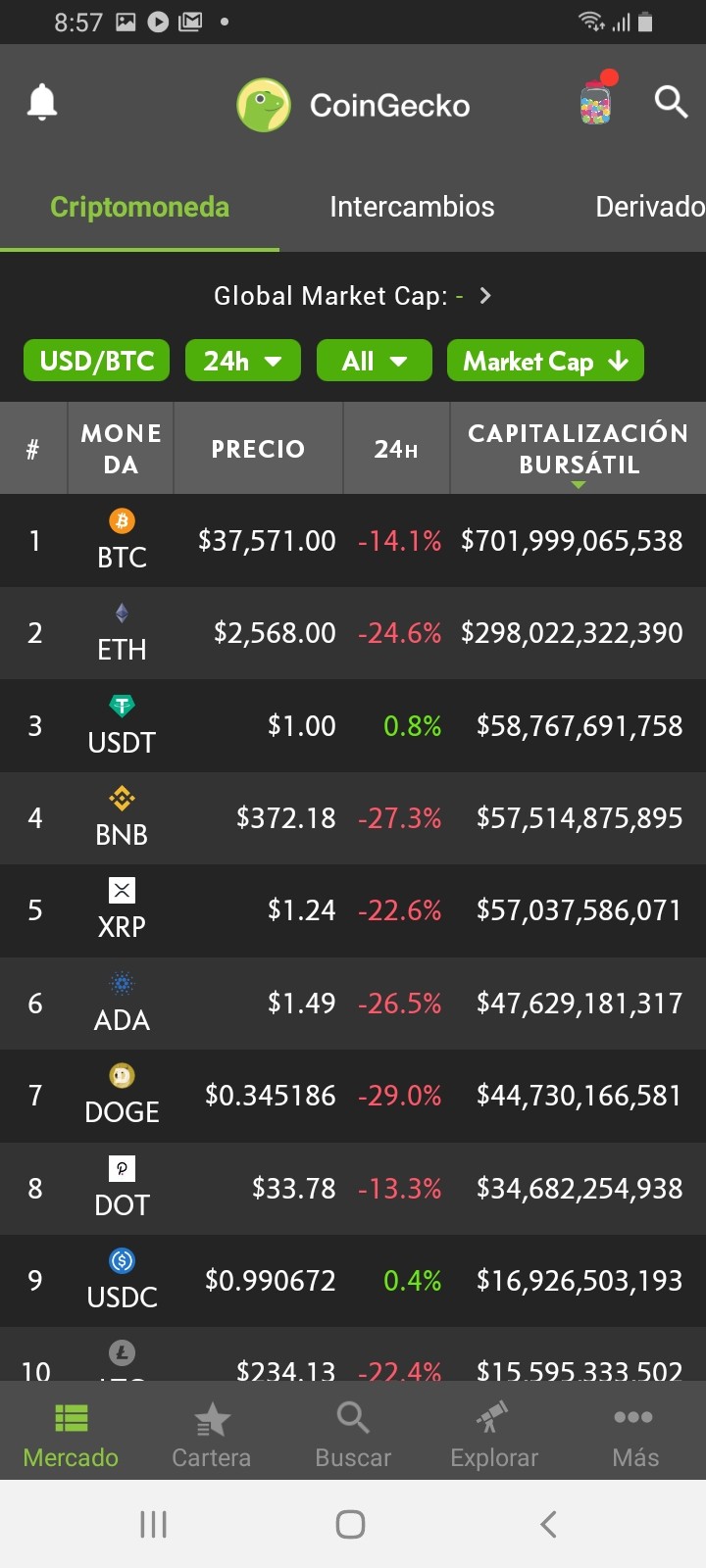Open the All filter dropdown

point(375,361)
